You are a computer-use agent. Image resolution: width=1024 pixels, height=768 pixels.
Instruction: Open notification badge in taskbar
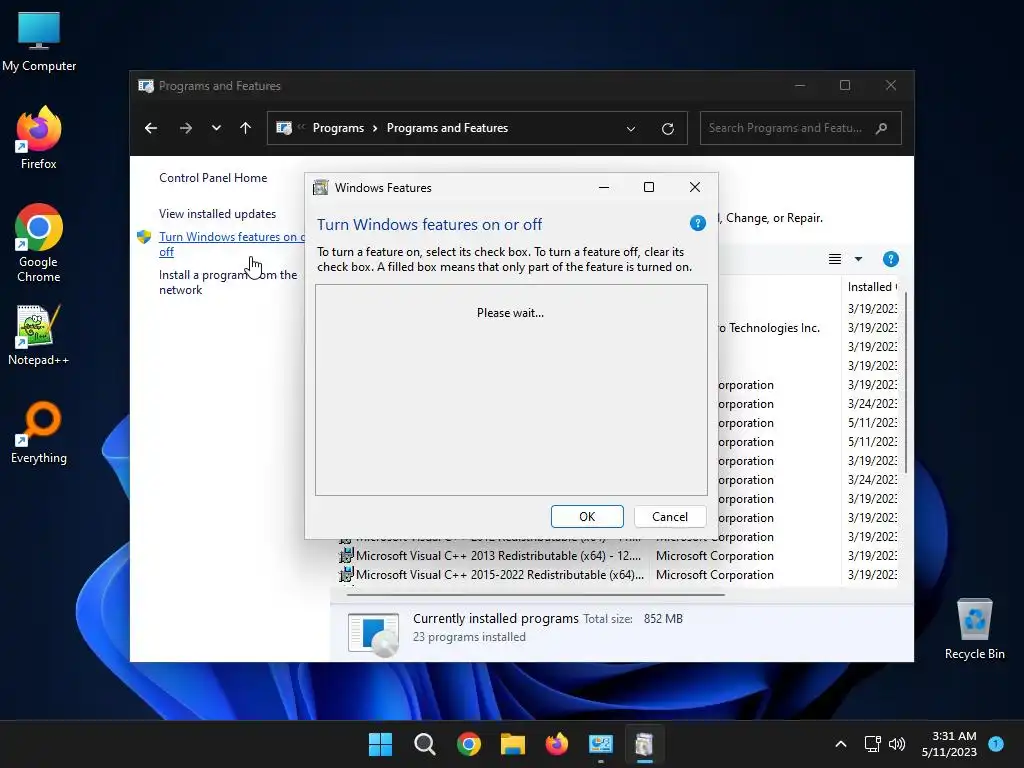tap(996, 743)
